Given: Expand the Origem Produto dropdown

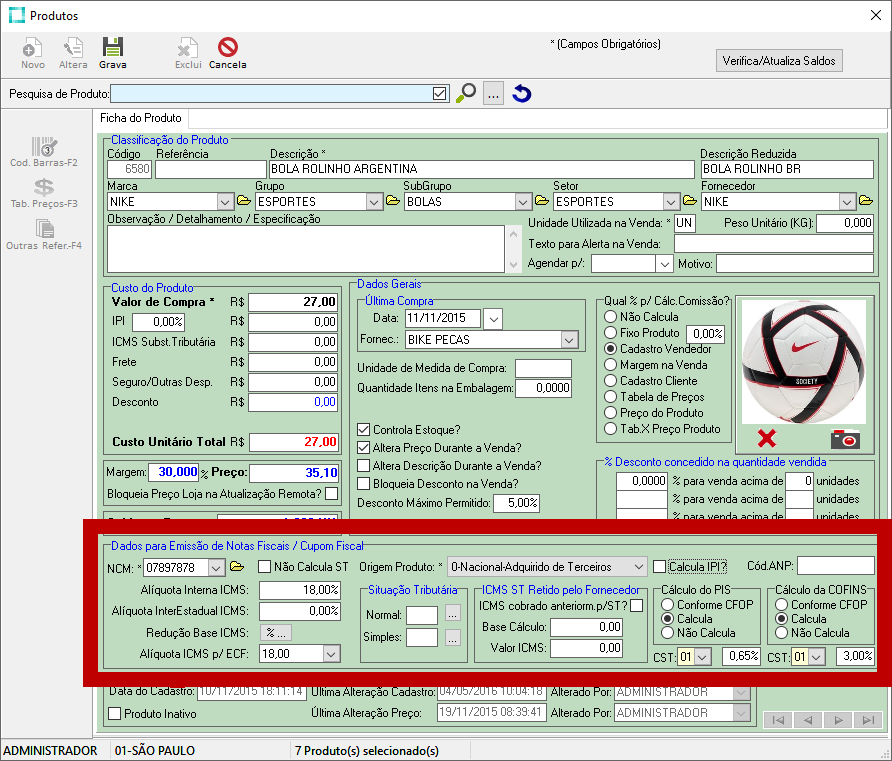Looking at the screenshot, I should (x=636, y=567).
